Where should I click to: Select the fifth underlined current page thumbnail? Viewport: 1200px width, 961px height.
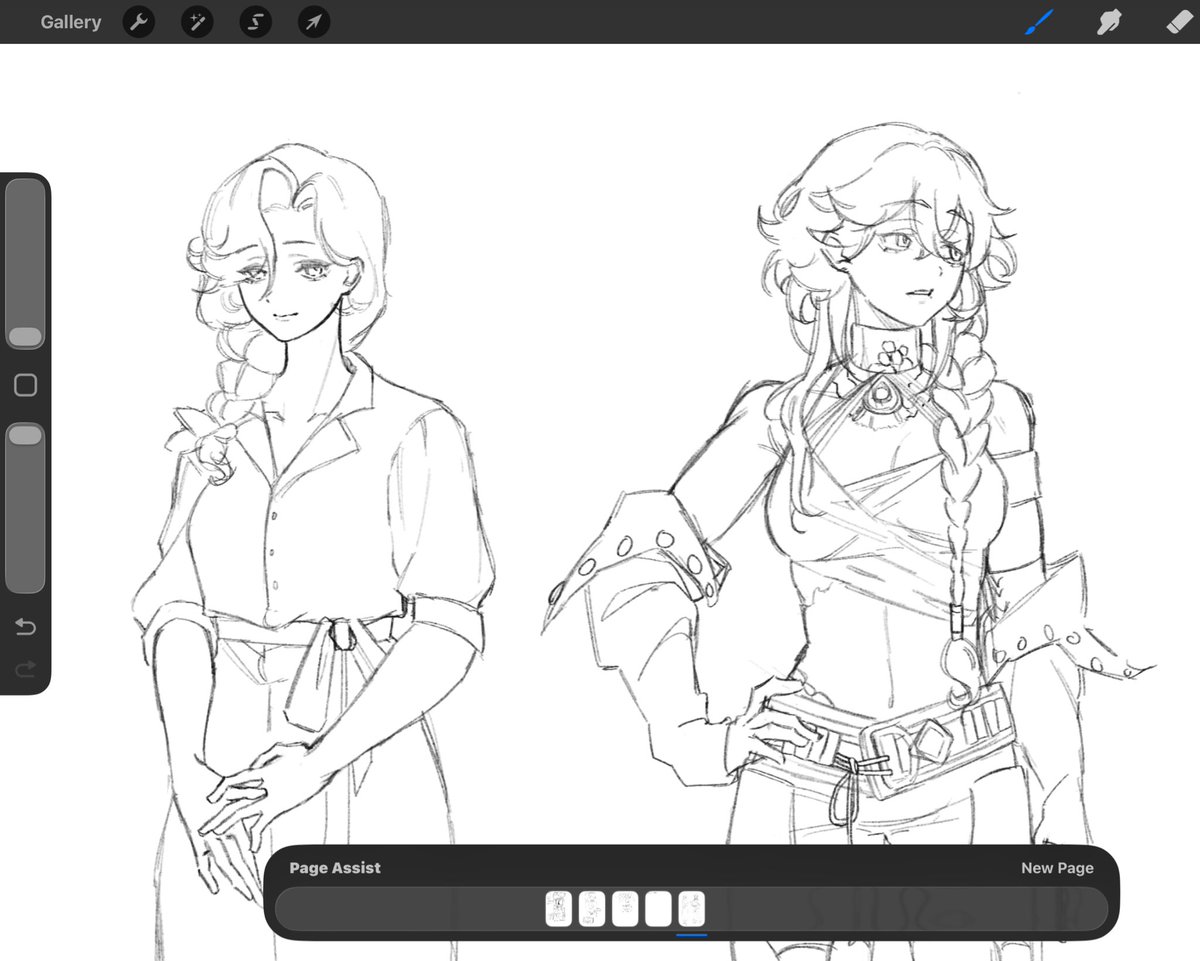[691, 909]
